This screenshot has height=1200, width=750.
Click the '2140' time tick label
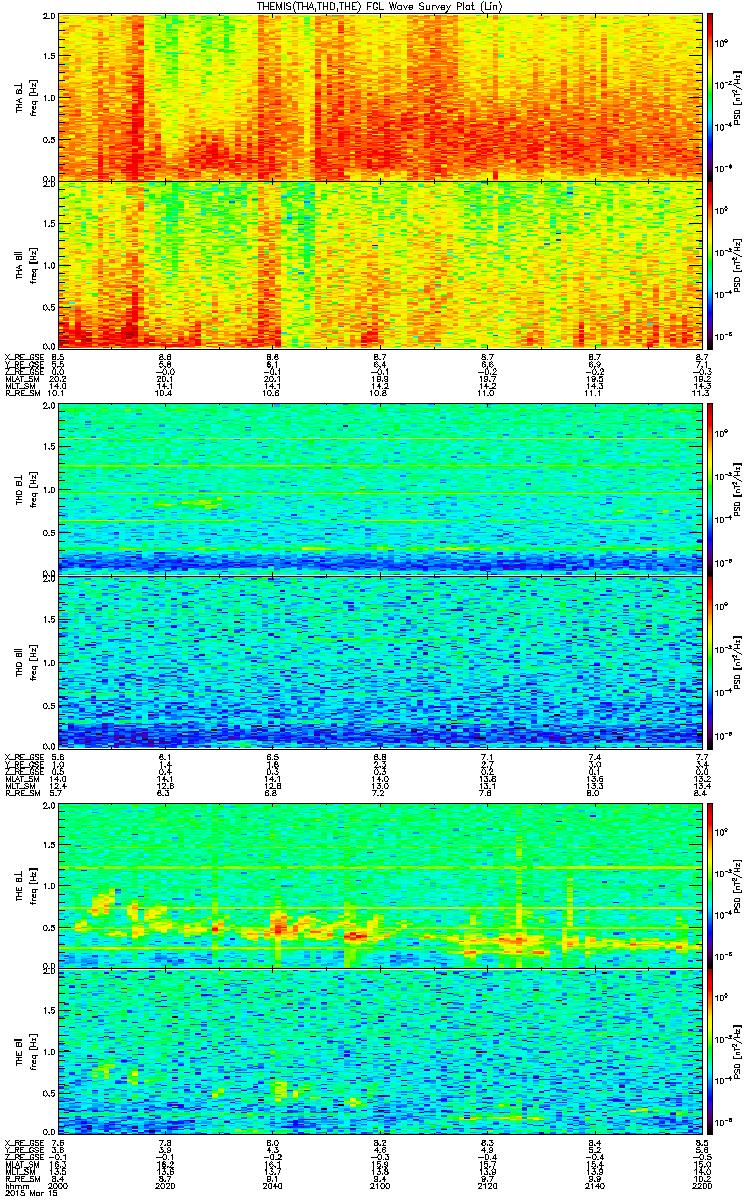[x=596, y=1185]
